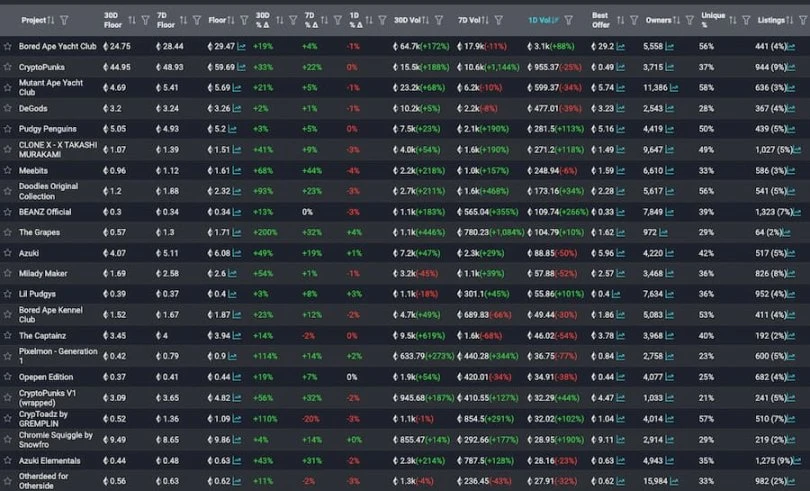Open floor chart for The Captainz
The width and height of the screenshot is (810, 491).
click(x=240, y=336)
